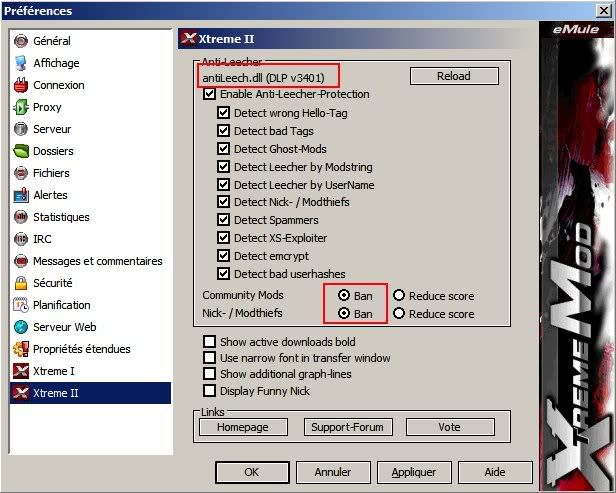This screenshot has height=493, width=616.
Task: Toggle Detect XS-Exploiter checkbox
Action: tap(224, 238)
